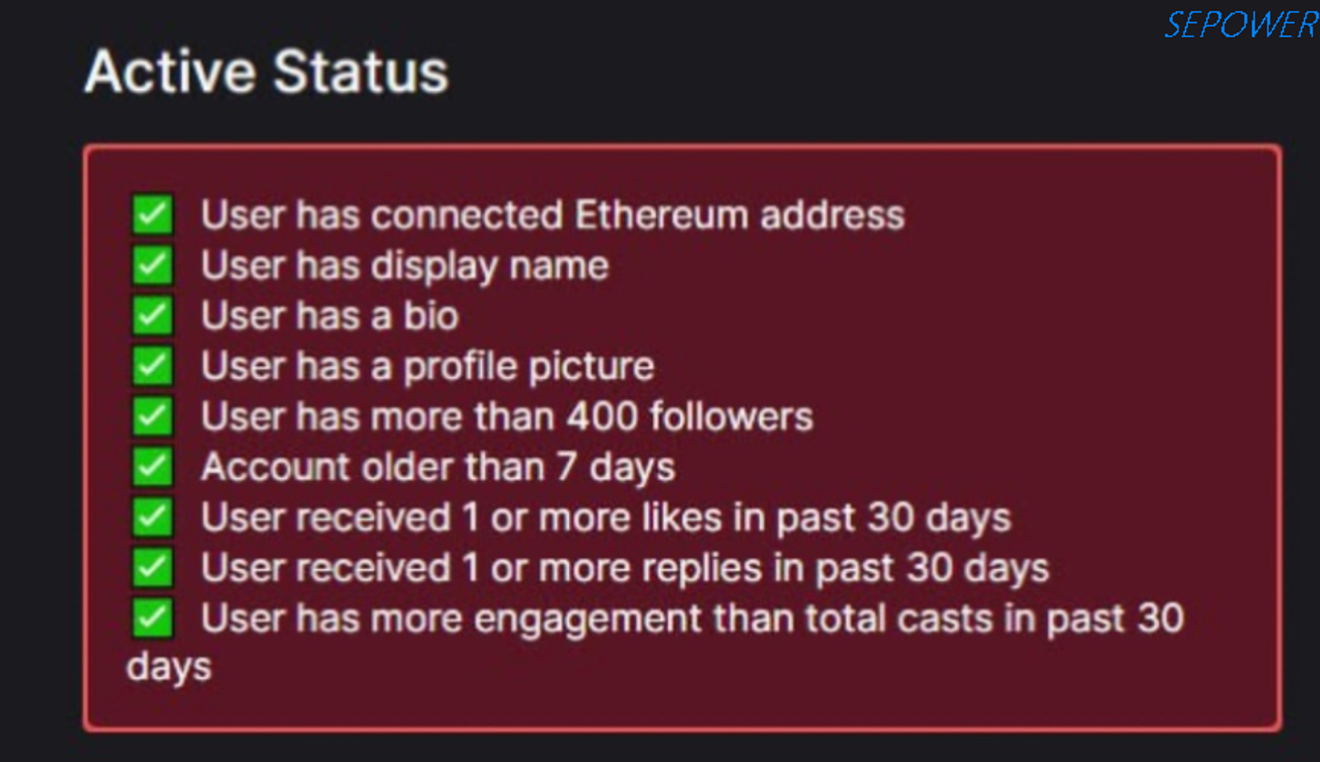Select the 'received 1 or more likes' line
This screenshot has height=762, width=1320.
pos(606,518)
